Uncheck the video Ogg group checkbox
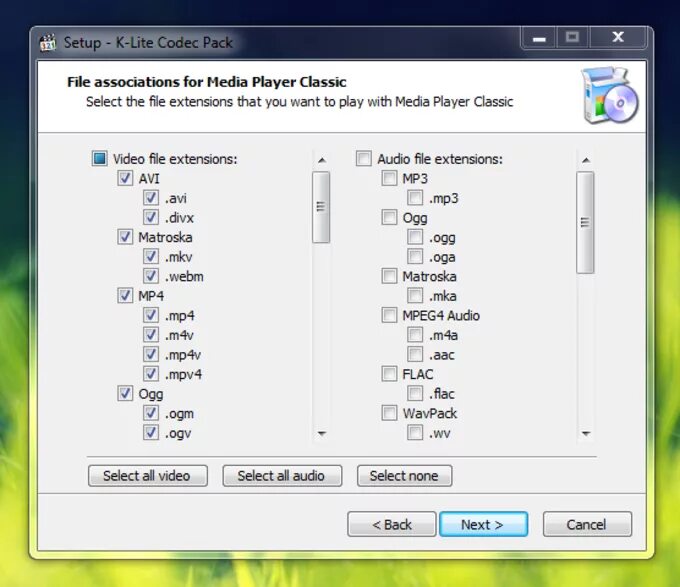This screenshot has height=587, width=680. pos(125,393)
